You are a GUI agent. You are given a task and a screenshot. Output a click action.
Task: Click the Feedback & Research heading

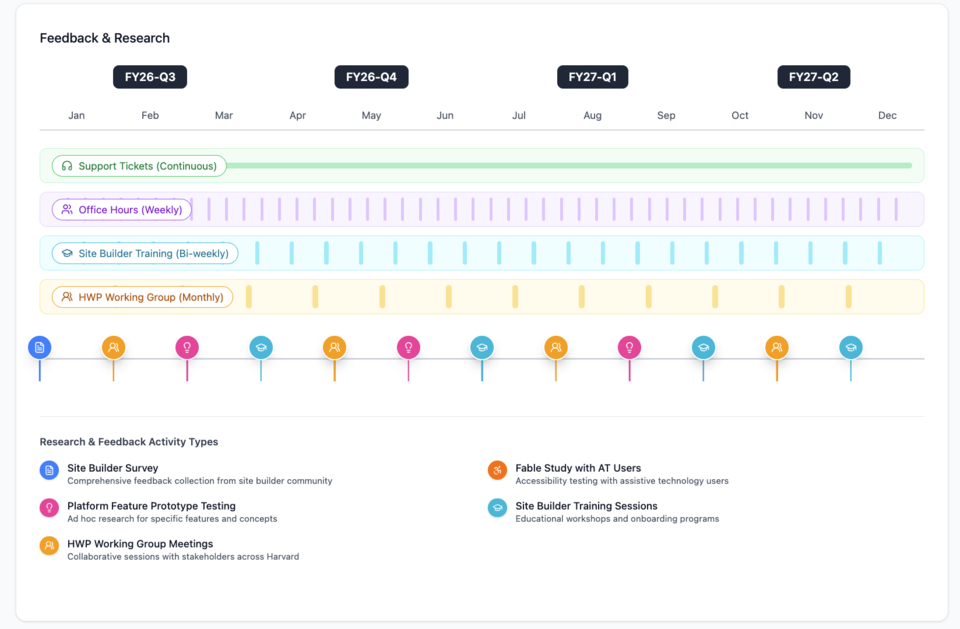click(105, 38)
